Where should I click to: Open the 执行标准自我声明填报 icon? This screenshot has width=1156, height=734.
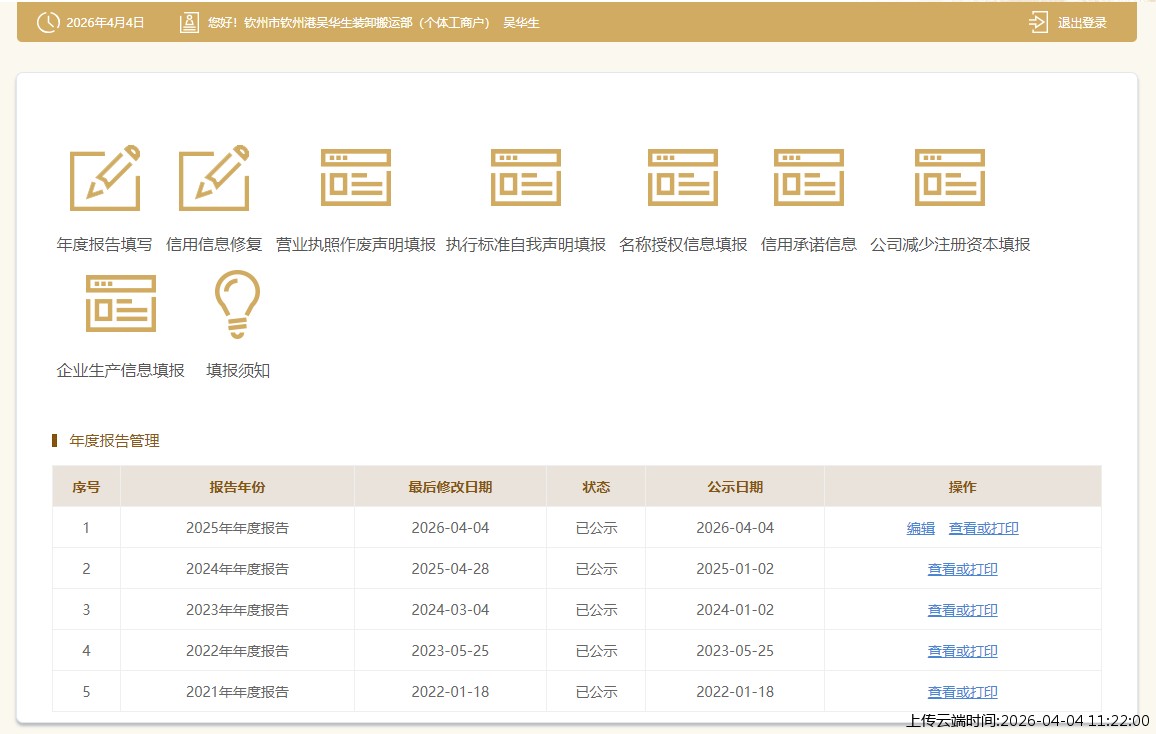tap(526, 178)
